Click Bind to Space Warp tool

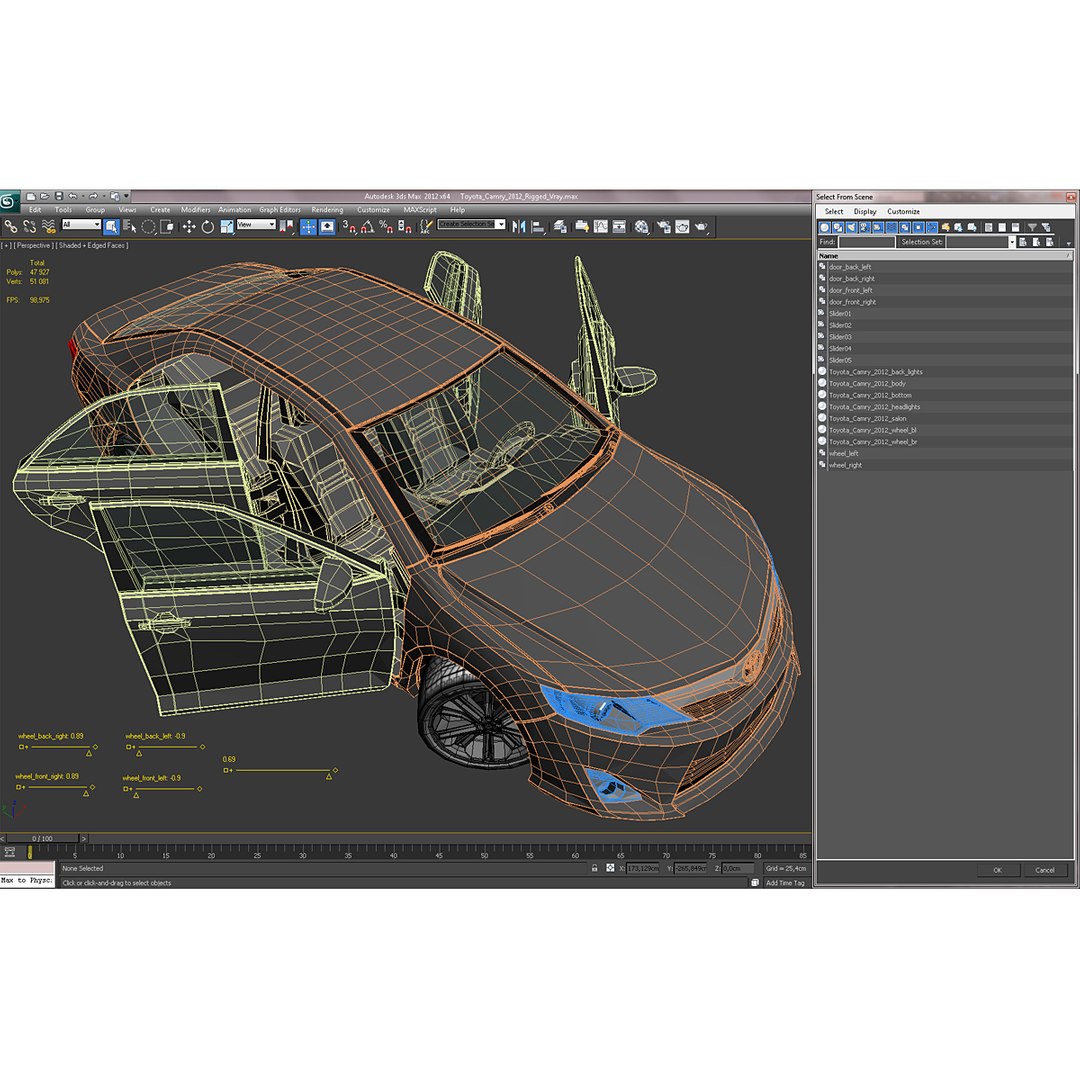48,226
